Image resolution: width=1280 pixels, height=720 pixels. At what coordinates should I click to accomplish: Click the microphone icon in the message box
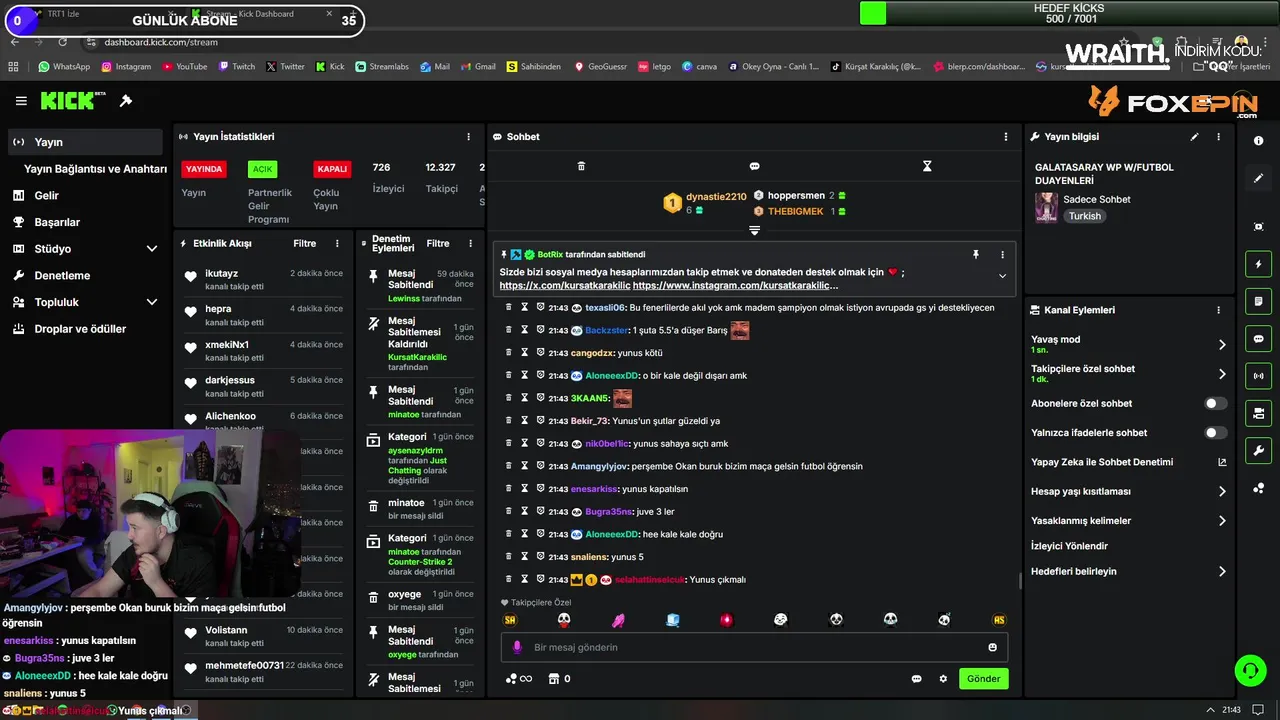pos(517,647)
